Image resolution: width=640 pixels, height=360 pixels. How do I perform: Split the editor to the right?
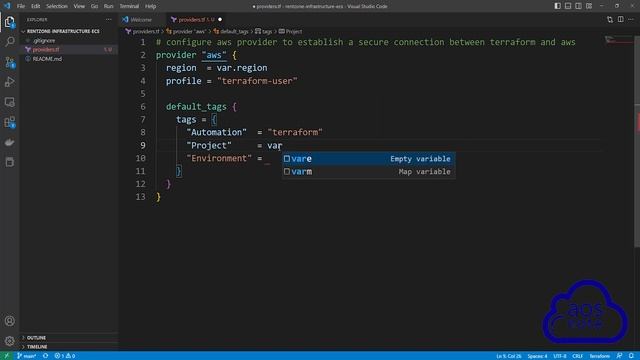coord(620,20)
